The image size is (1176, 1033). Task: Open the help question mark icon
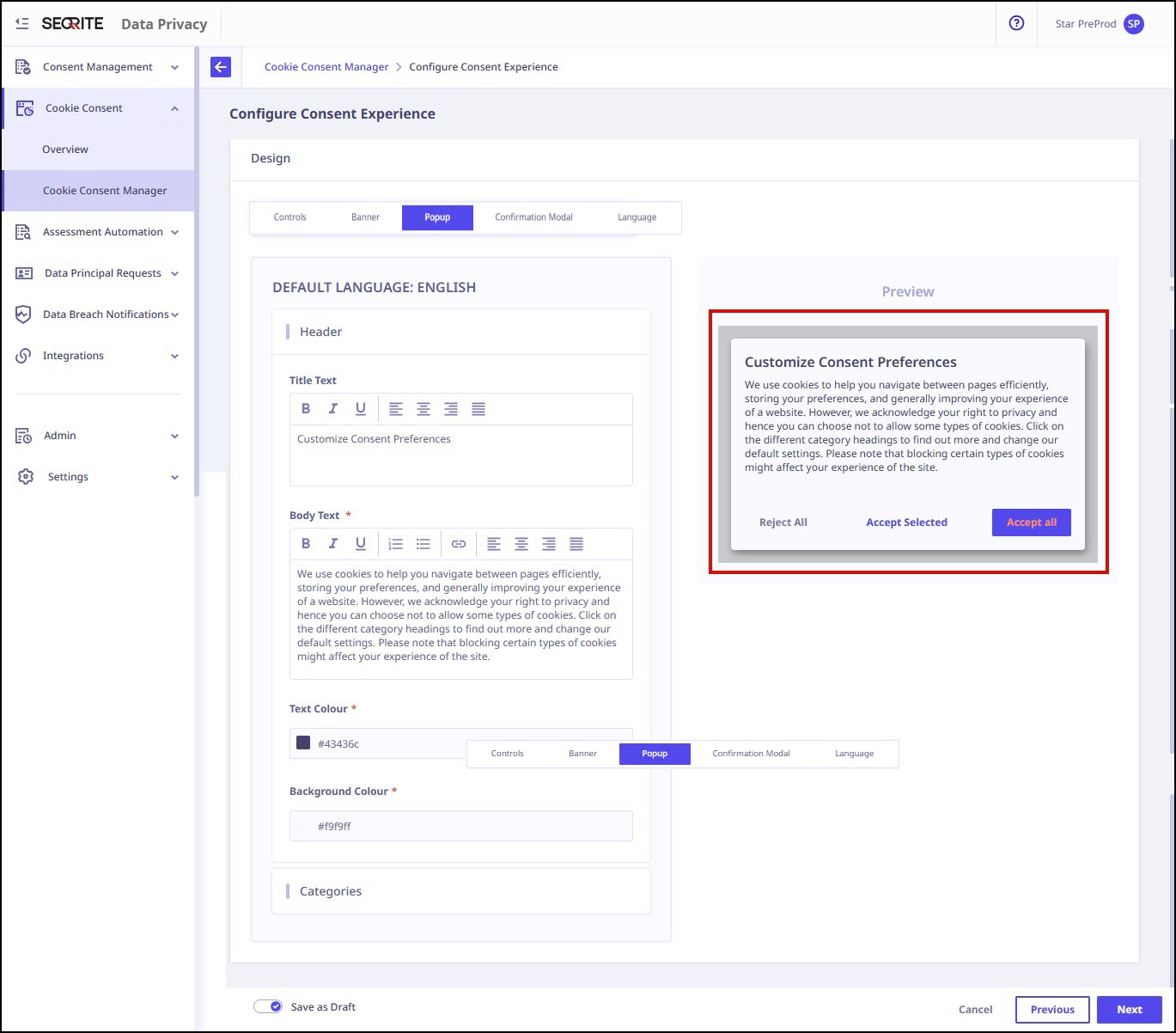pos(1017,24)
